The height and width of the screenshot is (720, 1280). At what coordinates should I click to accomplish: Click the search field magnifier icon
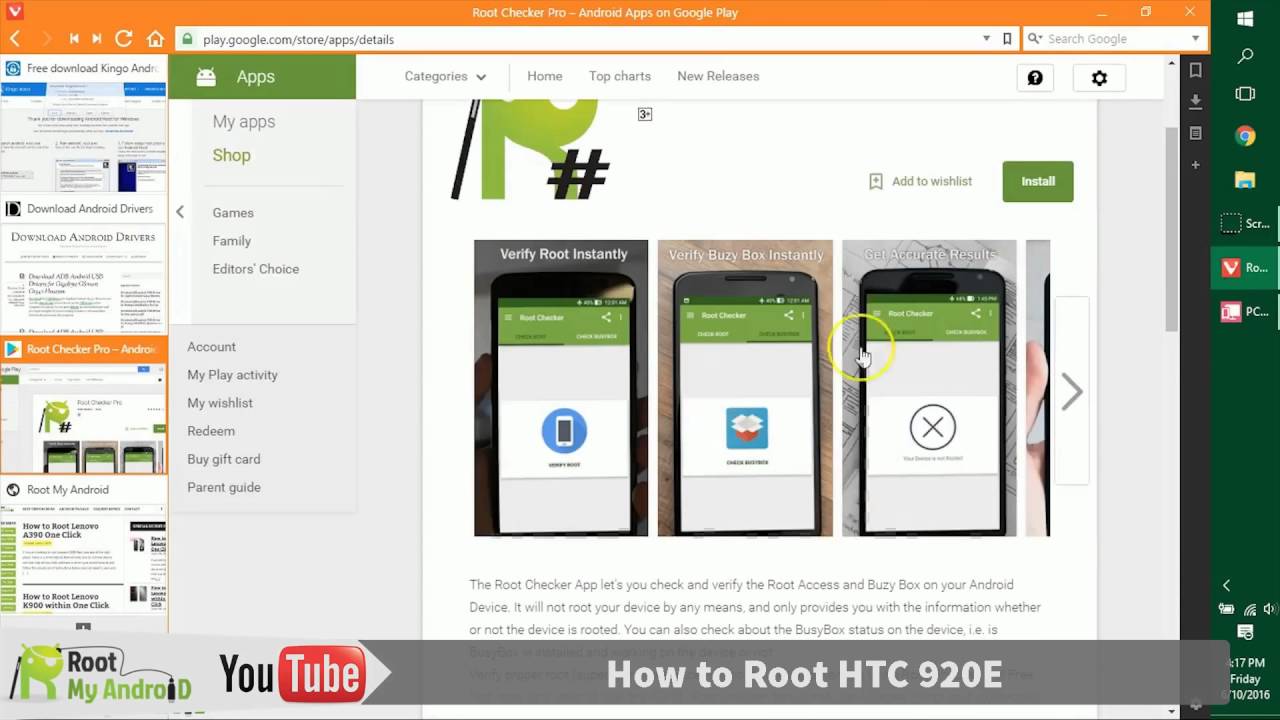click(1035, 39)
